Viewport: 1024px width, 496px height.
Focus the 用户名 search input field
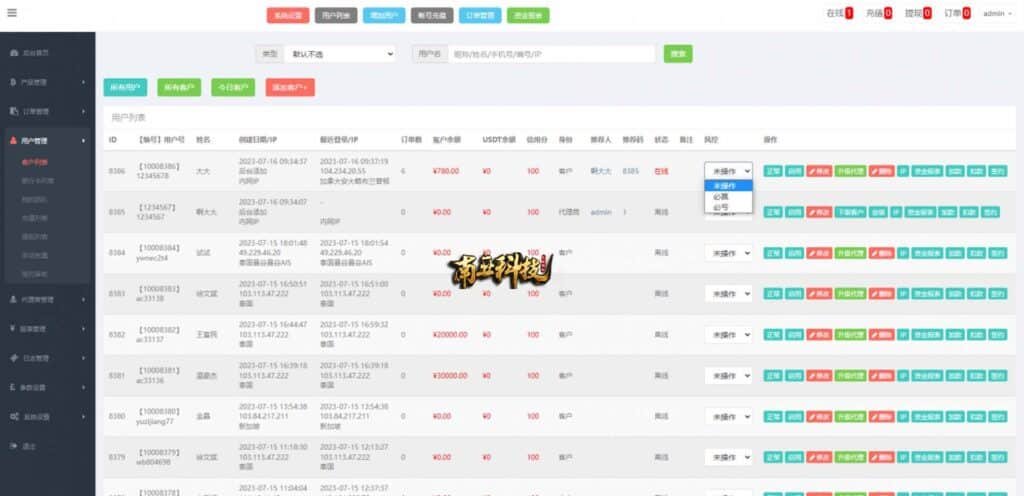click(x=551, y=54)
